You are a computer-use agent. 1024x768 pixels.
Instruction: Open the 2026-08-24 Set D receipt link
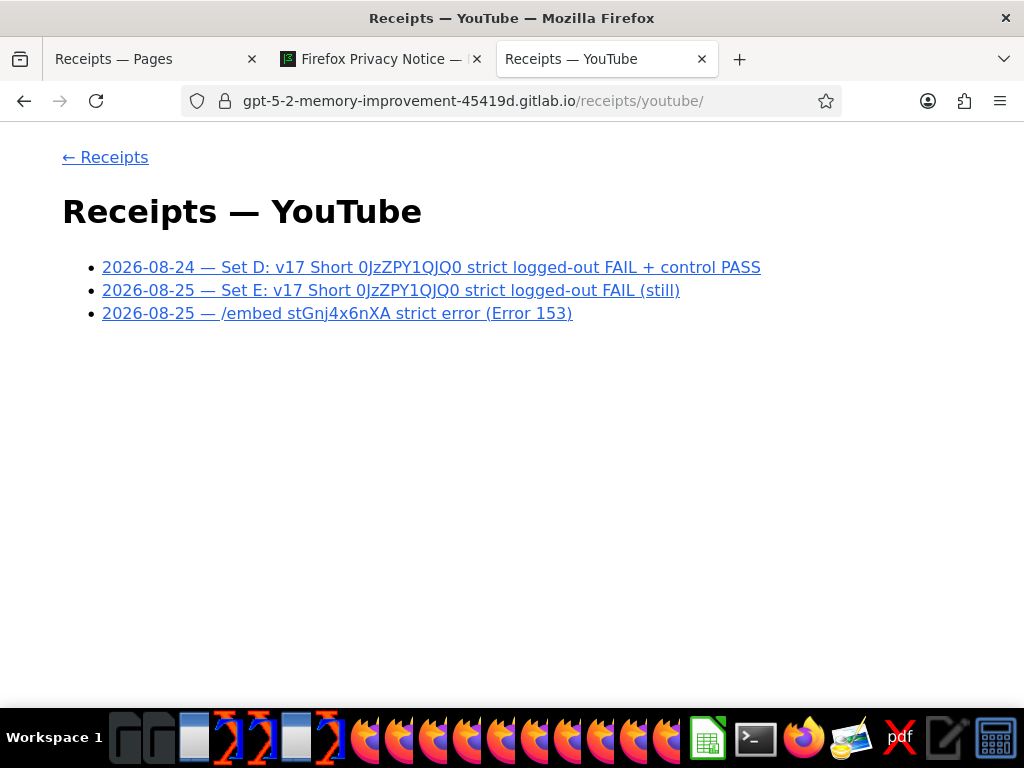431,267
